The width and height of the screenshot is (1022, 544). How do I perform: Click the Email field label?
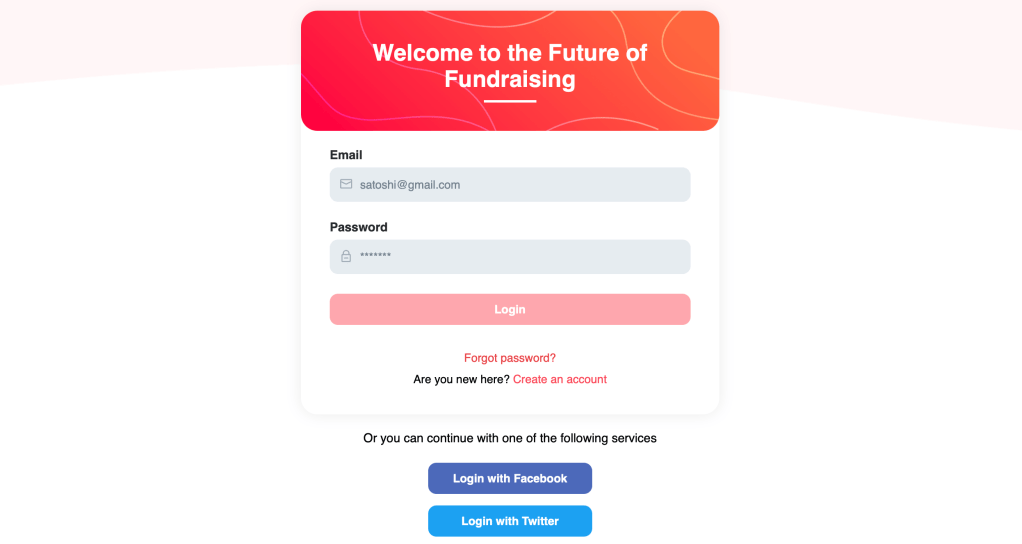(346, 155)
